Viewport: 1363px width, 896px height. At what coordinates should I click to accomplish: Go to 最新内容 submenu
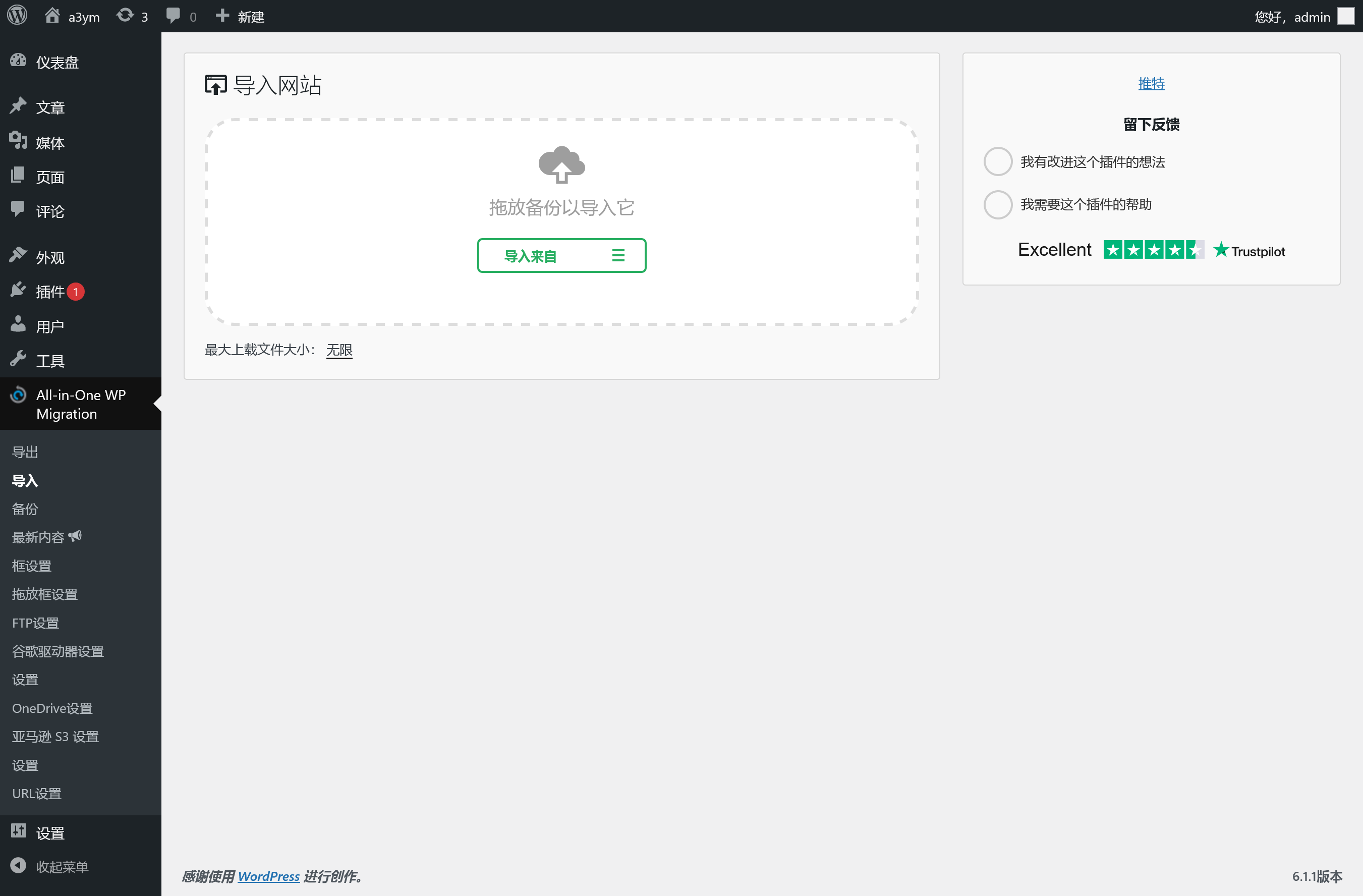coord(38,537)
